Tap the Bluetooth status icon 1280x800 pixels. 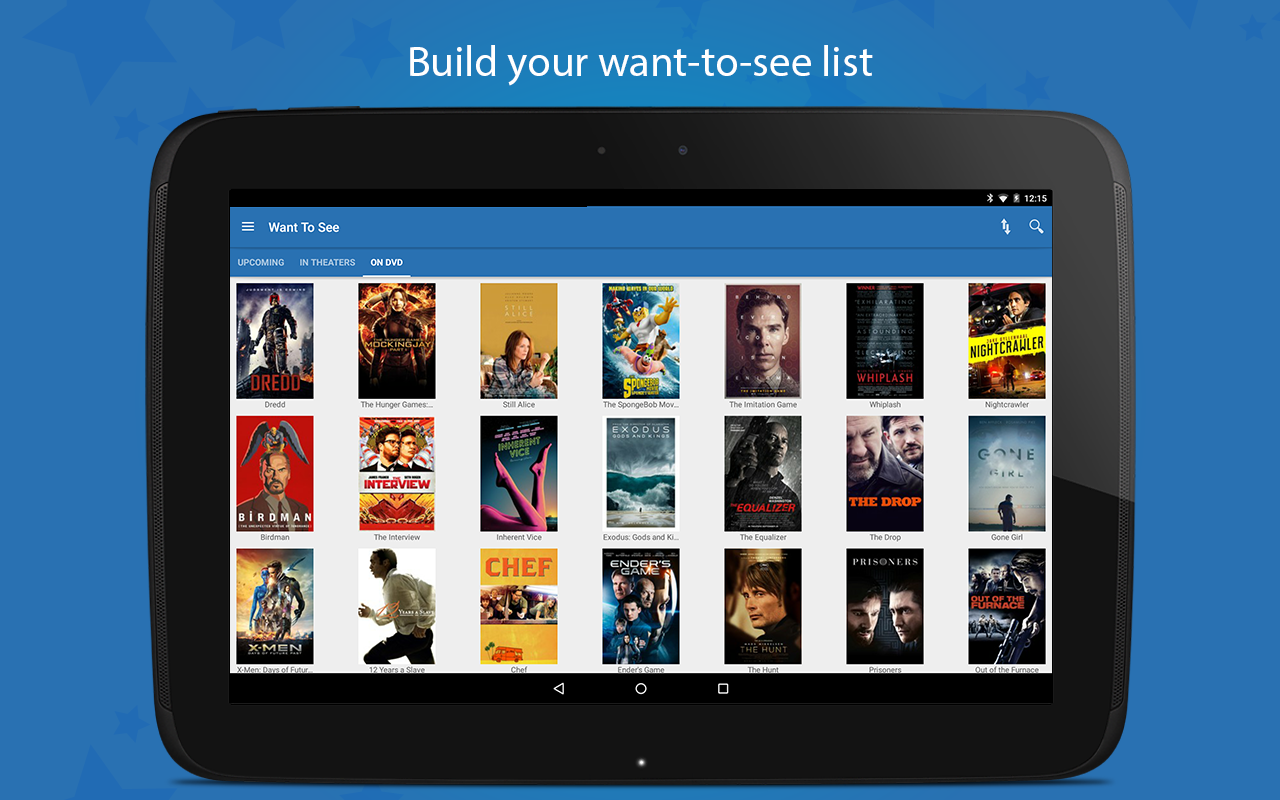(990, 198)
